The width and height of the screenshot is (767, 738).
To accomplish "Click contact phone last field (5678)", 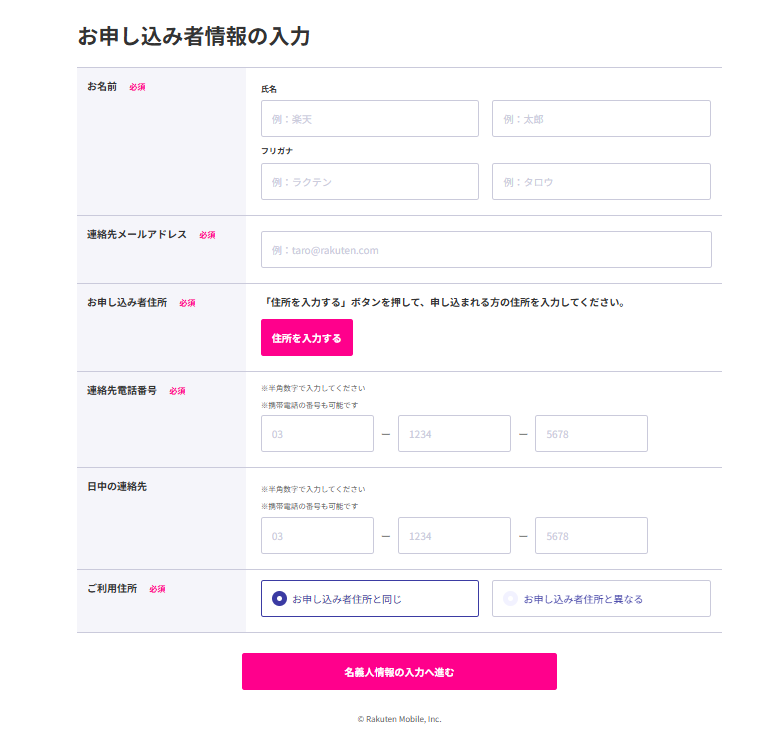I will (591, 434).
